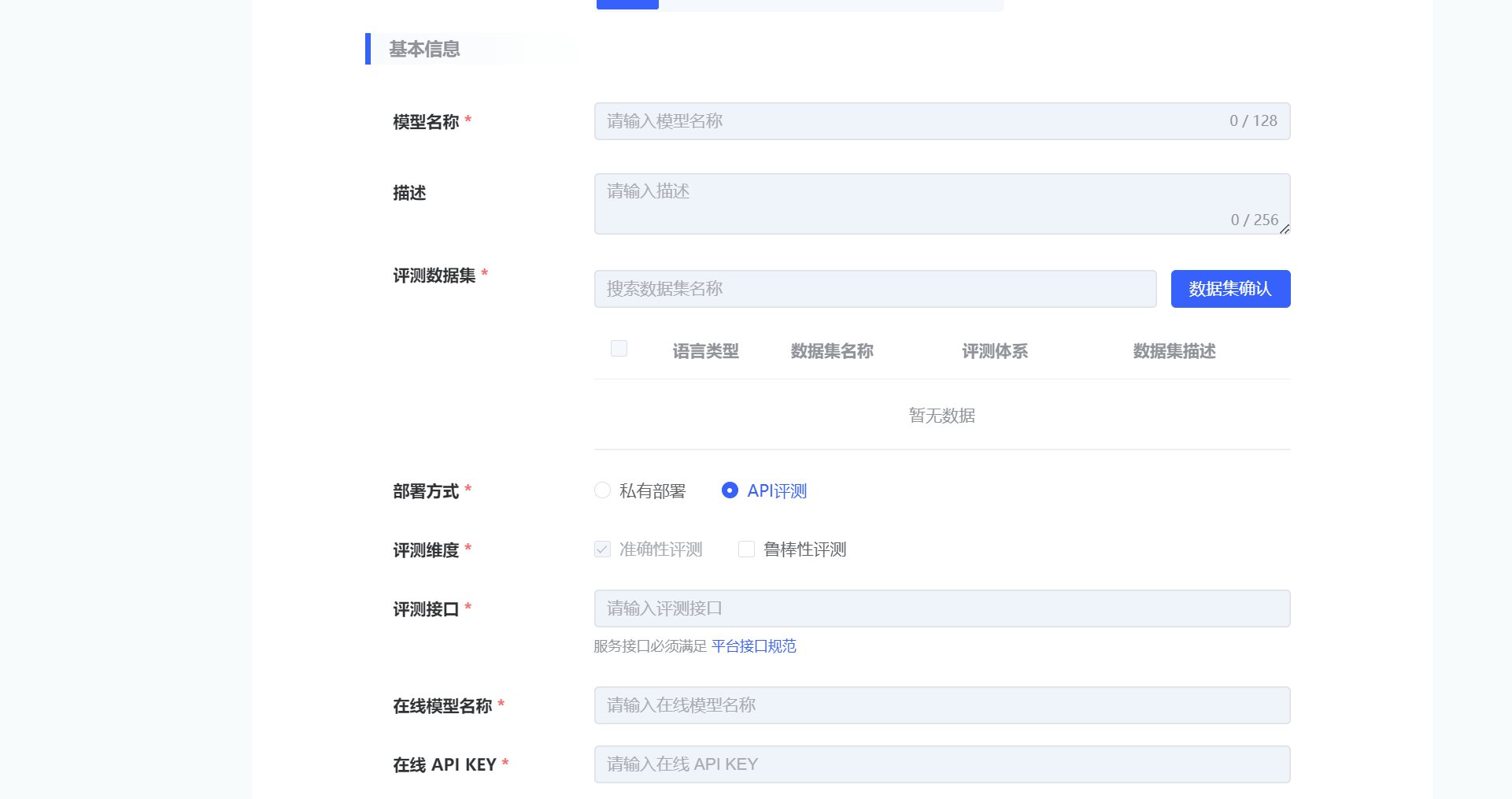Toggle the 准确性评测 checkbox
This screenshot has height=799, width=1512.
click(x=603, y=549)
